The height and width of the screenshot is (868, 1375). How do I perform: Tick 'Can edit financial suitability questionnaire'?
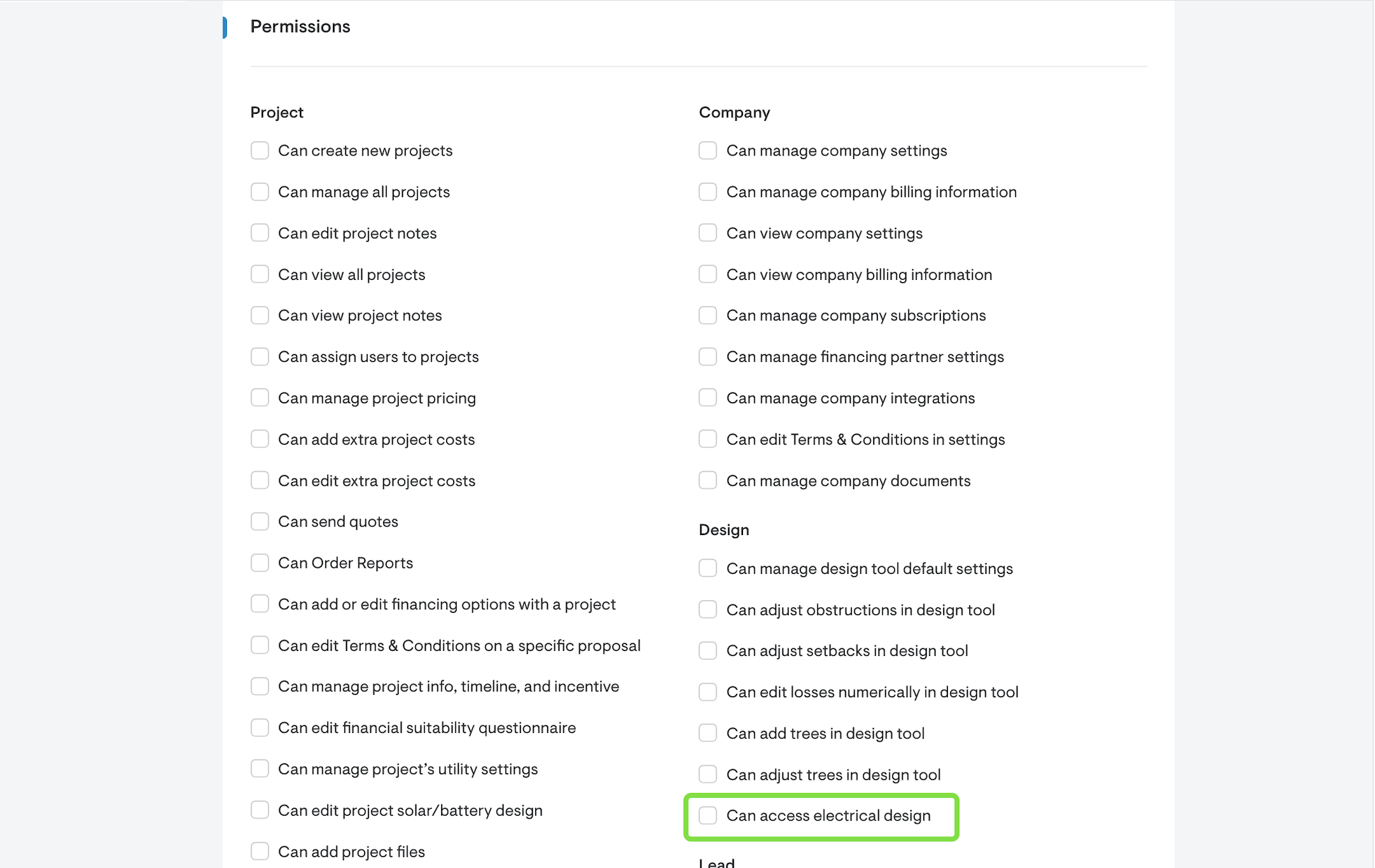pos(259,728)
